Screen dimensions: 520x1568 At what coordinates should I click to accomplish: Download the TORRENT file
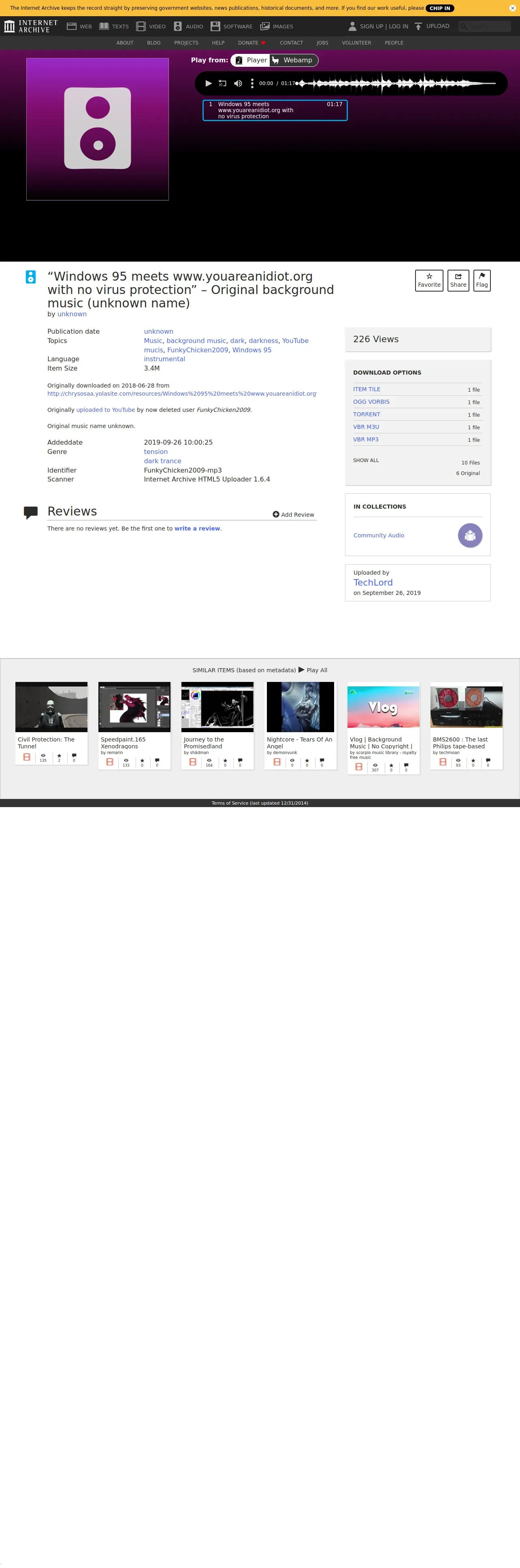367,415
